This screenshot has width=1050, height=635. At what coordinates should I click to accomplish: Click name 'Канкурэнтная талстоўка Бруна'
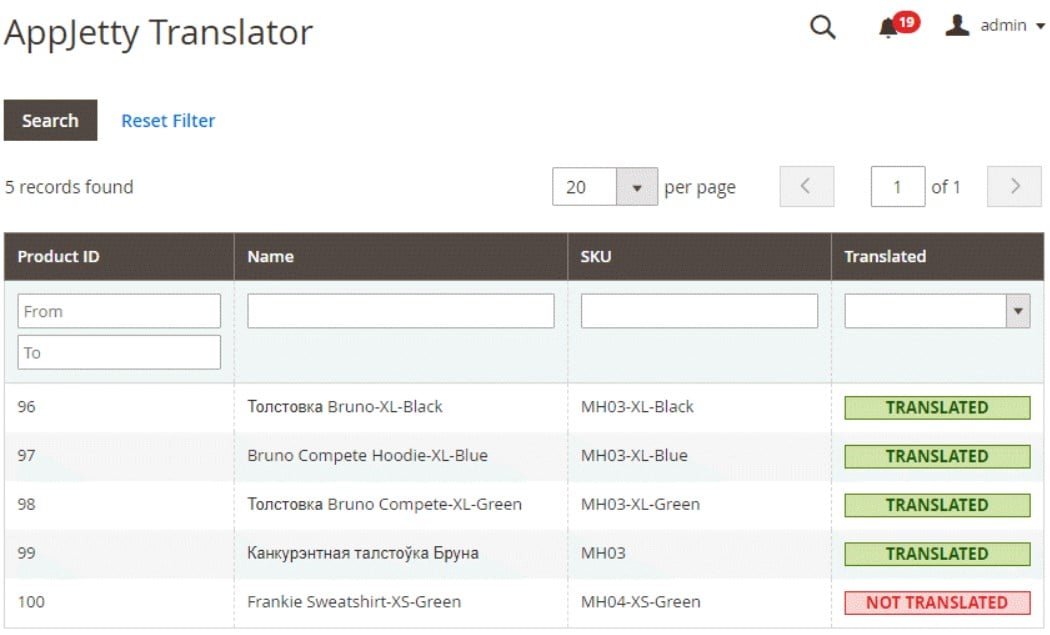point(363,553)
